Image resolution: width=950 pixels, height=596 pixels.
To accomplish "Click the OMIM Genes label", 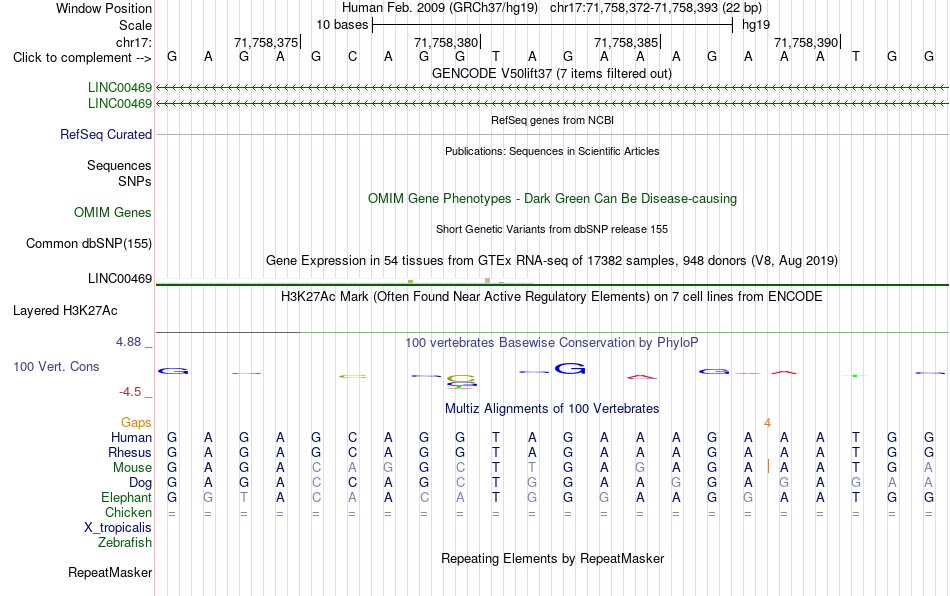I will point(112,213).
